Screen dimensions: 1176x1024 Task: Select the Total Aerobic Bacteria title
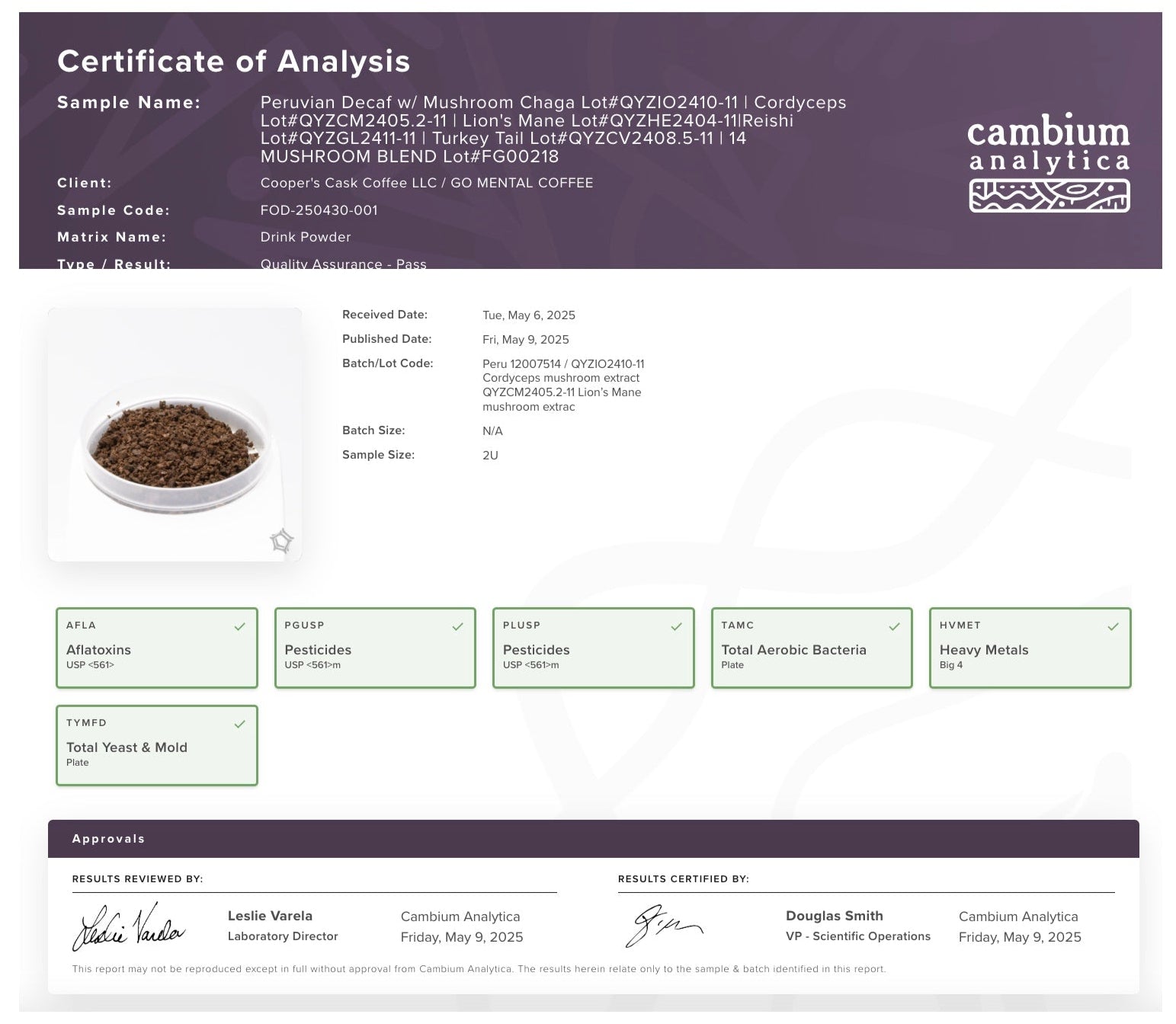click(793, 650)
